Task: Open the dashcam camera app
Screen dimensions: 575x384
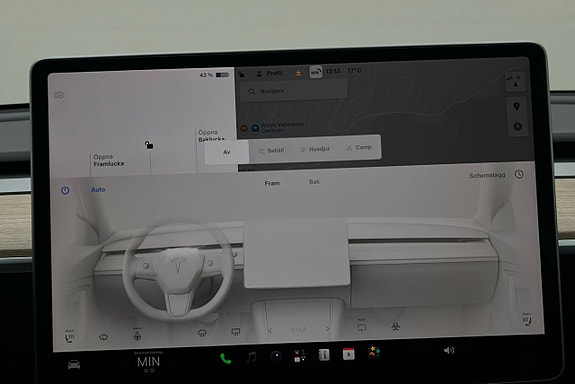Action: coord(276,356)
